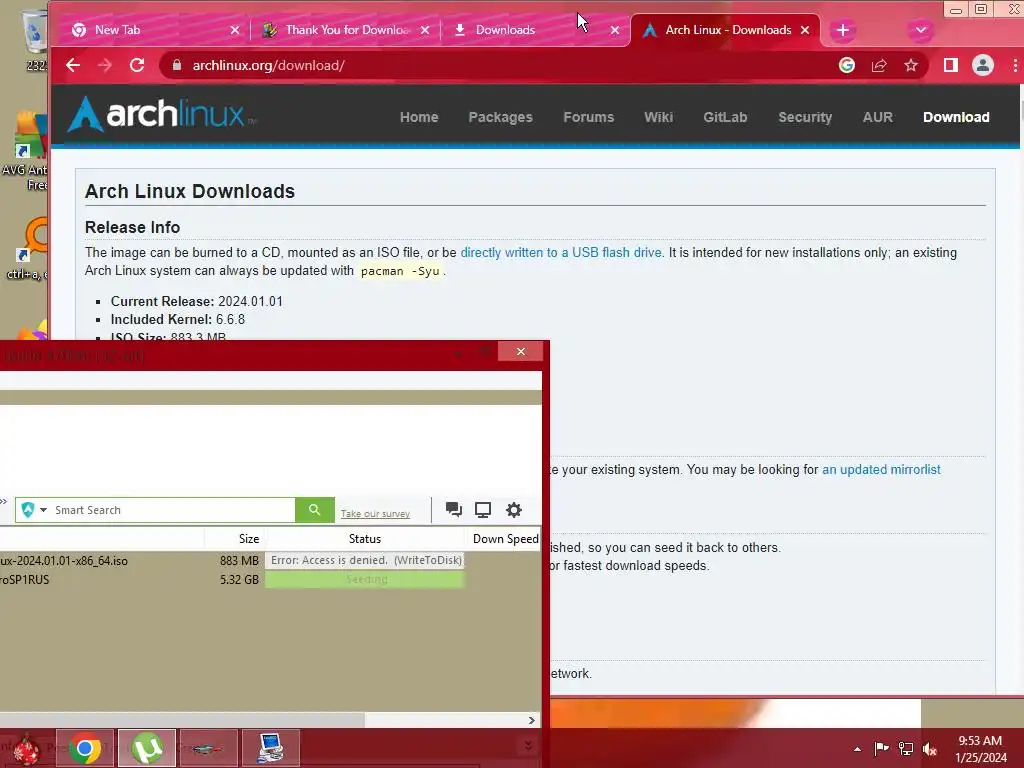Switch to the Thank You for Download tab

click(346, 30)
